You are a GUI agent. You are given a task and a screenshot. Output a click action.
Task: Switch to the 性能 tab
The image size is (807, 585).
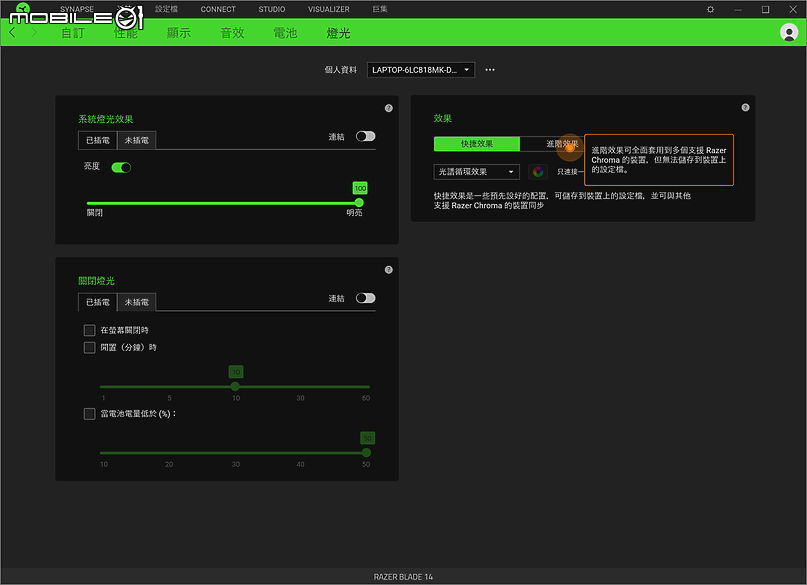pos(126,33)
